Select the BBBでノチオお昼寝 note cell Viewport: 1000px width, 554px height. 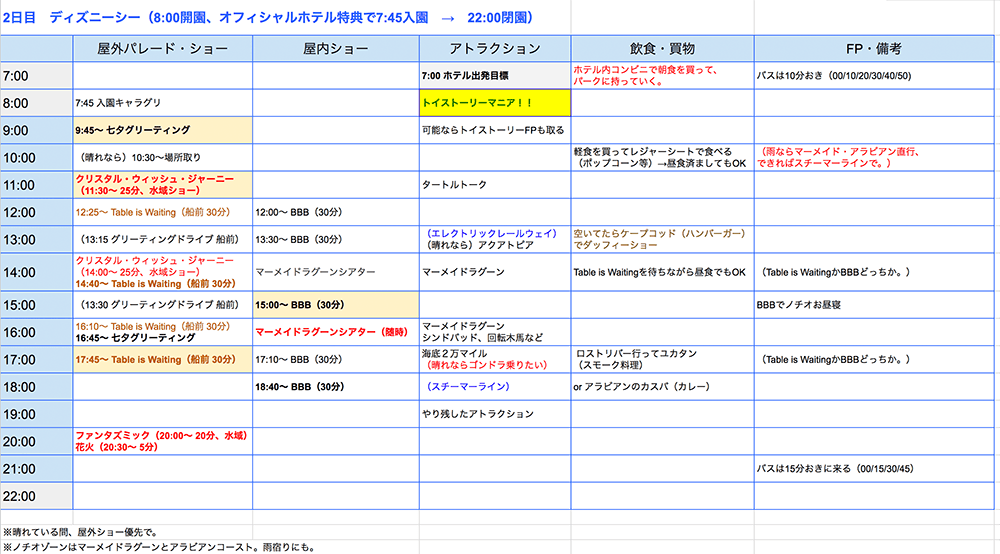click(x=875, y=305)
